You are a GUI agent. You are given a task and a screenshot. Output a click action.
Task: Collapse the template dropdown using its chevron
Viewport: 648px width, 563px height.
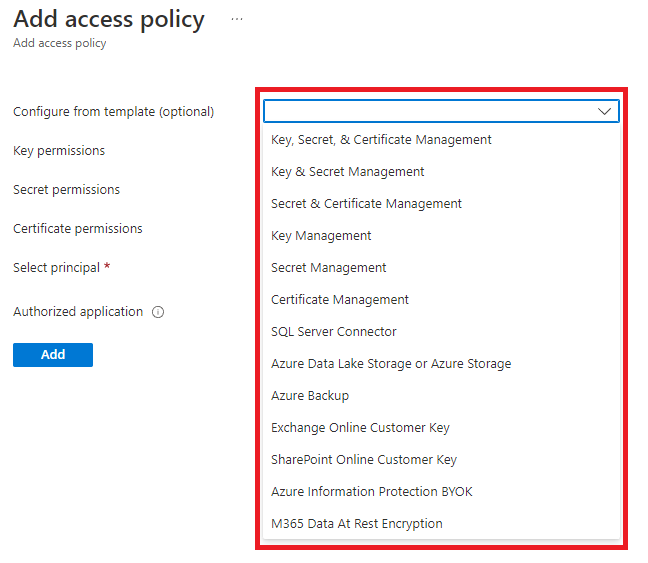pos(604,111)
